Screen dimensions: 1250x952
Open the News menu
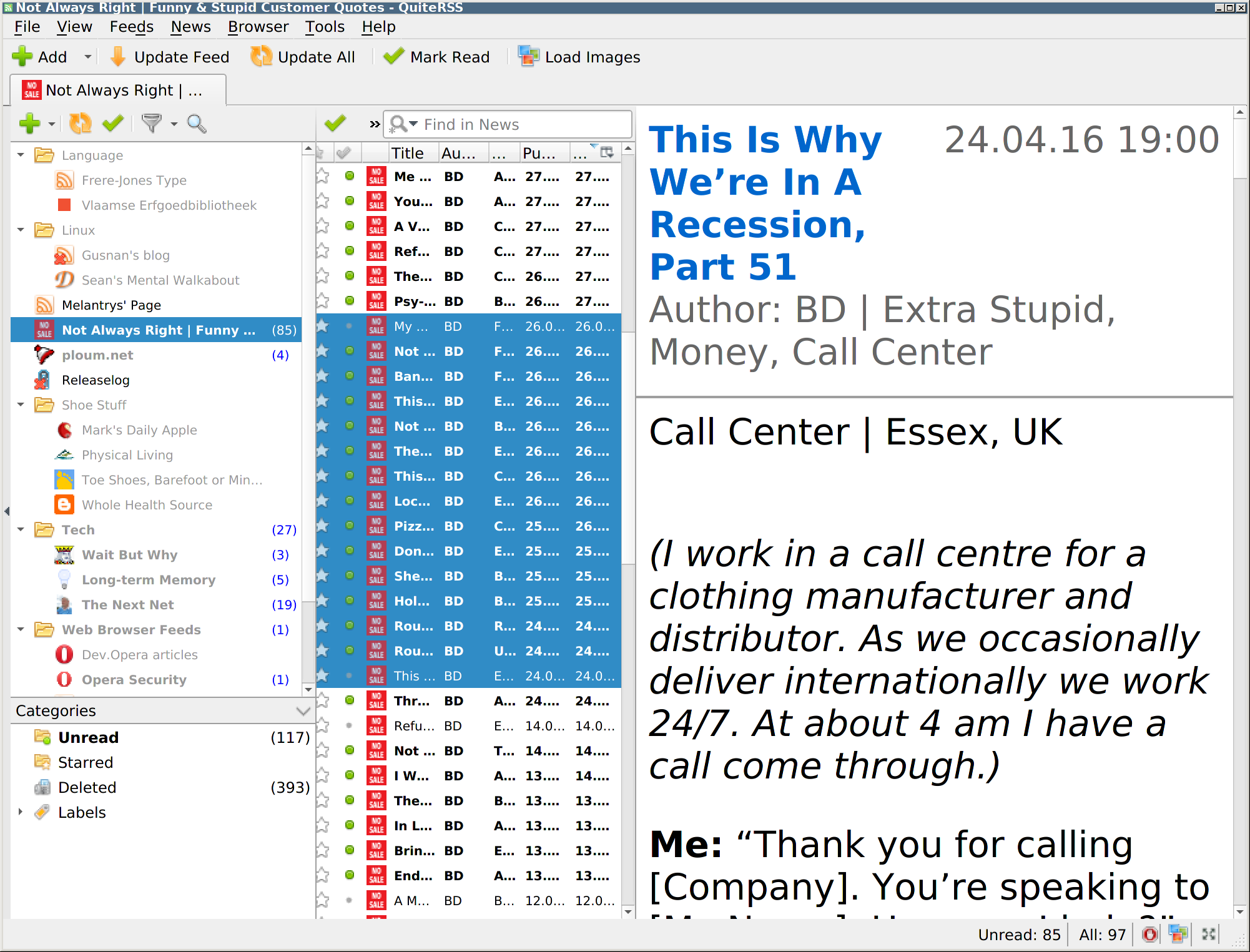click(x=190, y=27)
